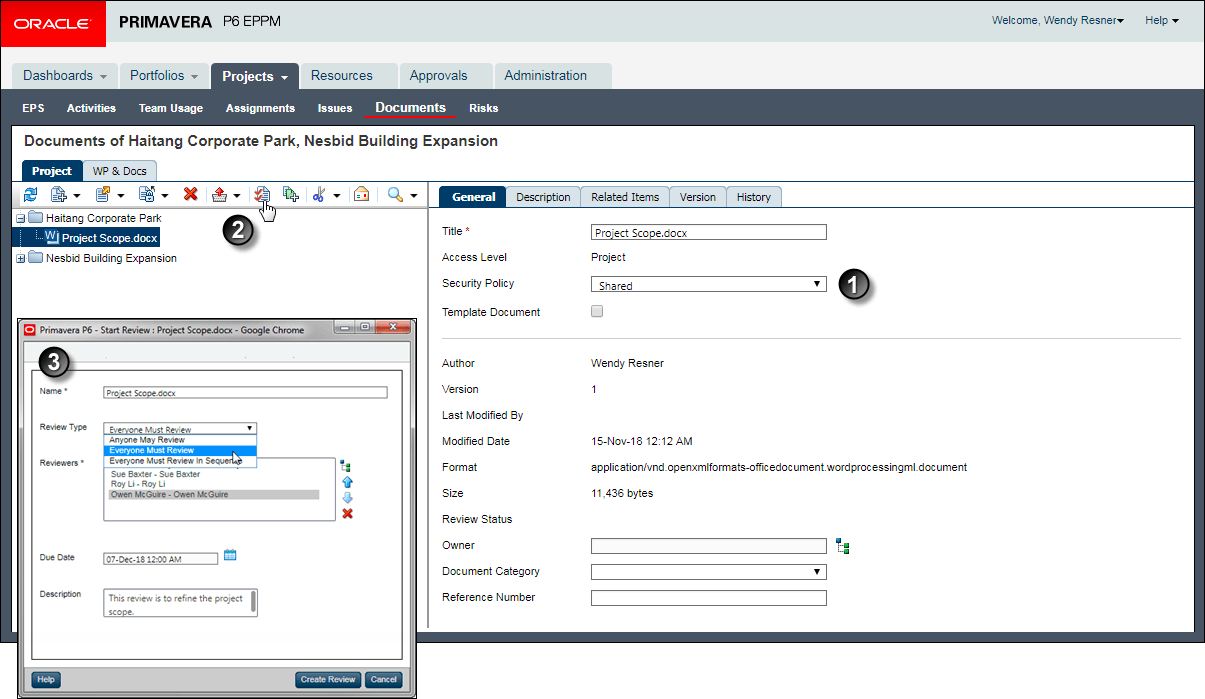Click the Title field with Project Scope.docx

(x=709, y=232)
